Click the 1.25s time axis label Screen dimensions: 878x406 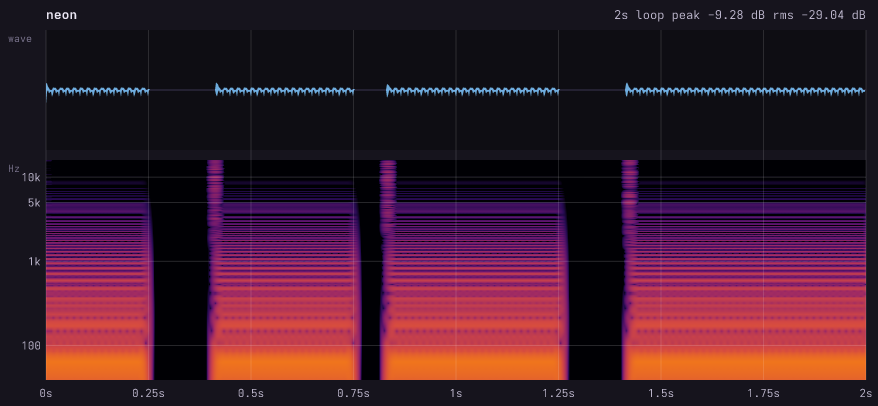558,393
